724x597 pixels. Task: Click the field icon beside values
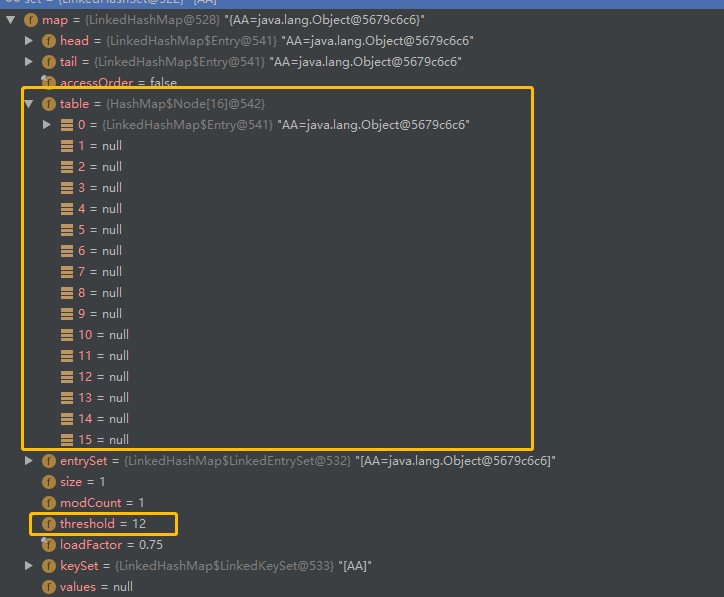coord(49,587)
